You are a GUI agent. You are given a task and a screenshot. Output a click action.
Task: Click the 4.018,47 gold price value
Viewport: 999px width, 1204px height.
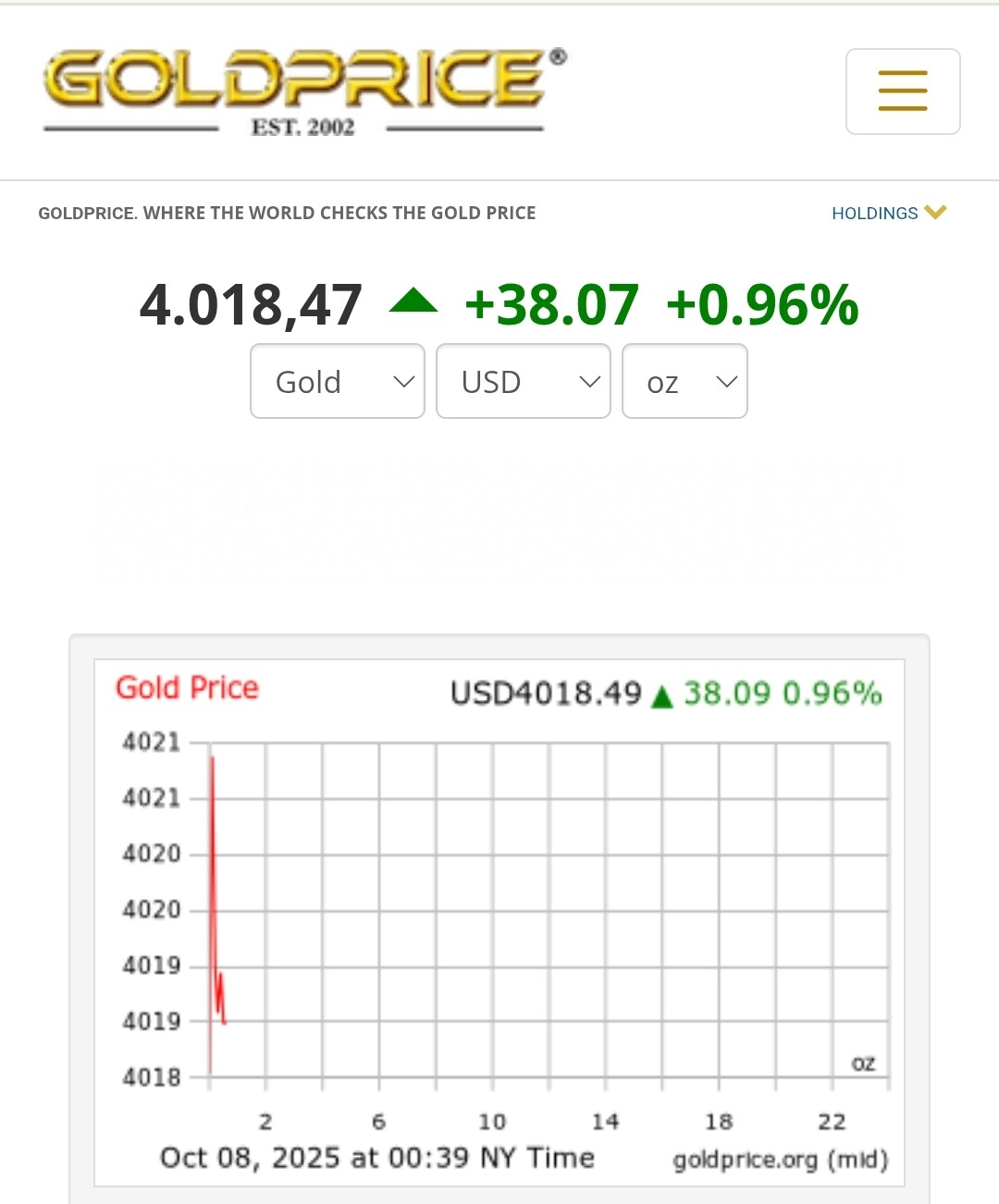tap(251, 305)
